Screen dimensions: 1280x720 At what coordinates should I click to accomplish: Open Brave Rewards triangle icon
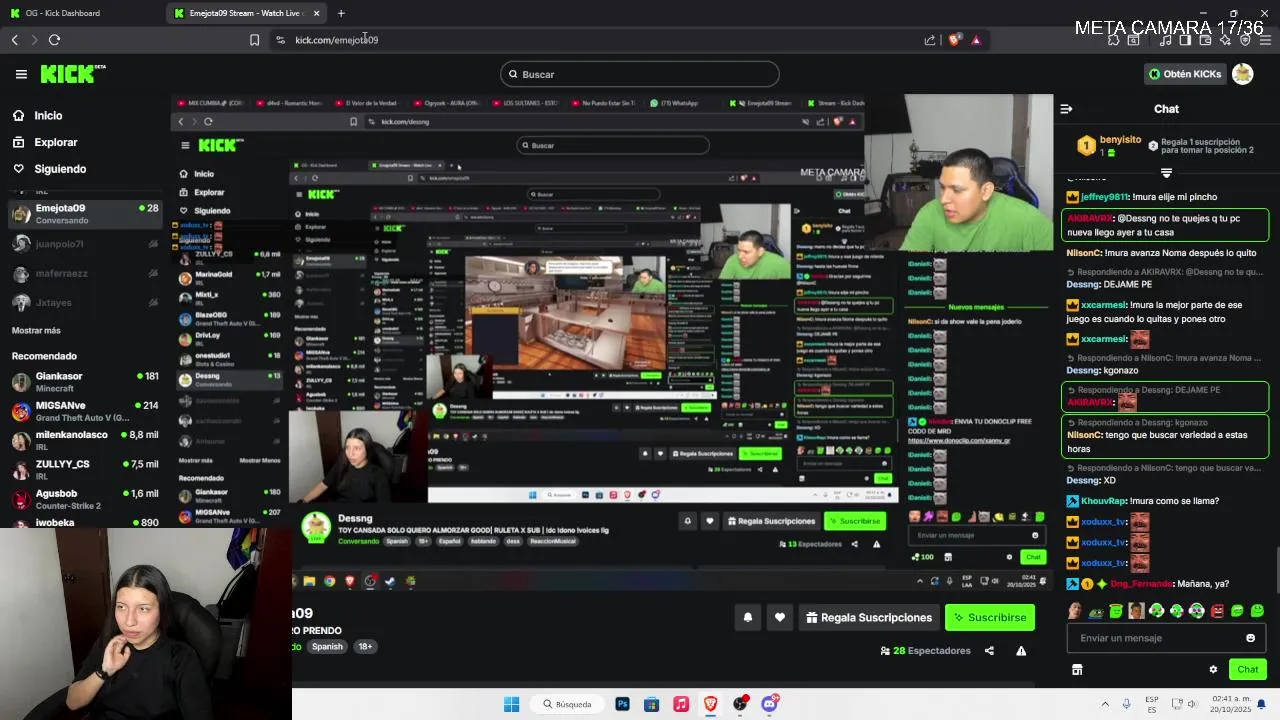(976, 40)
